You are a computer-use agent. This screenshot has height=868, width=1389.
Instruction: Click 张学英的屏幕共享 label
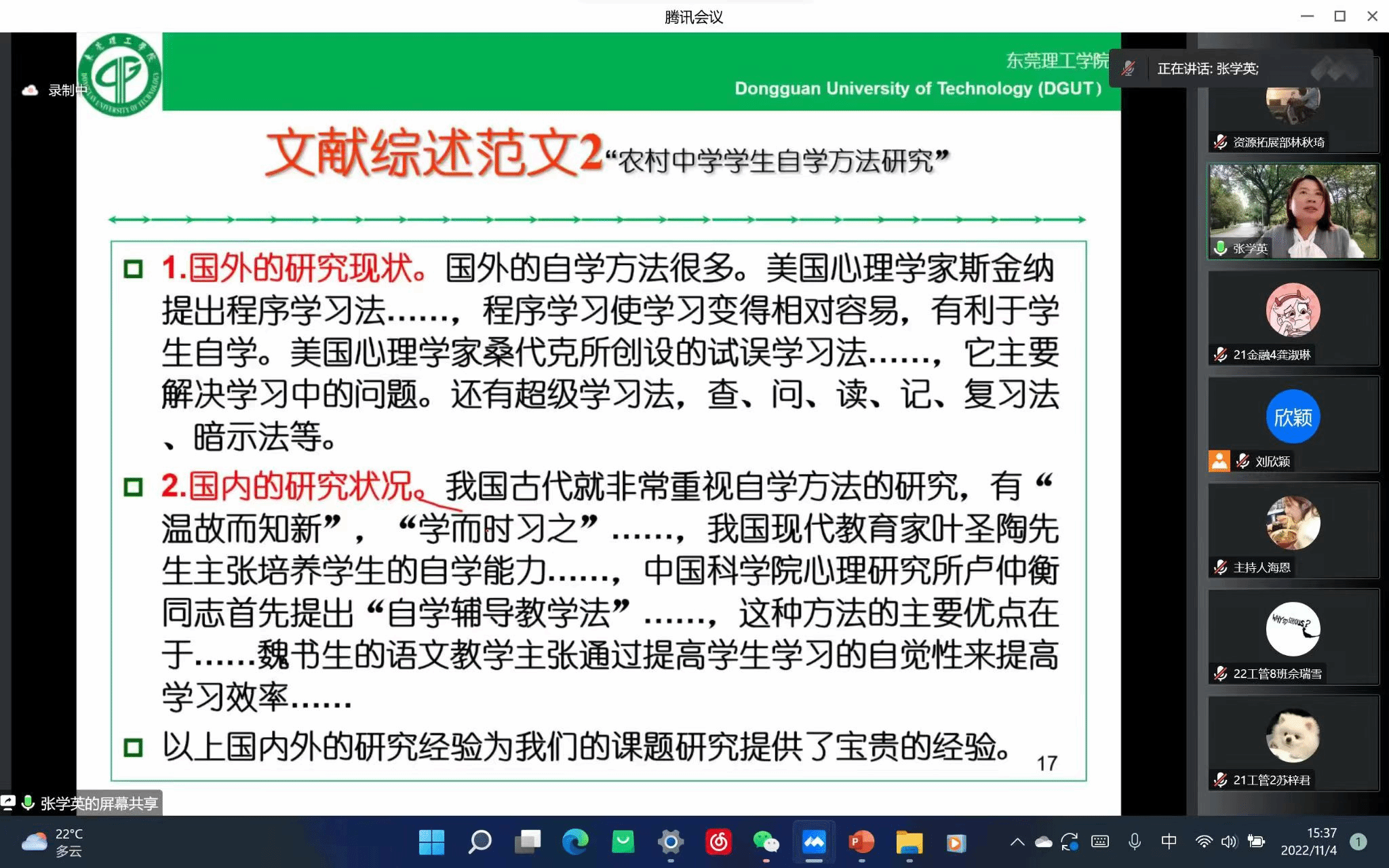[x=98, y=804]
